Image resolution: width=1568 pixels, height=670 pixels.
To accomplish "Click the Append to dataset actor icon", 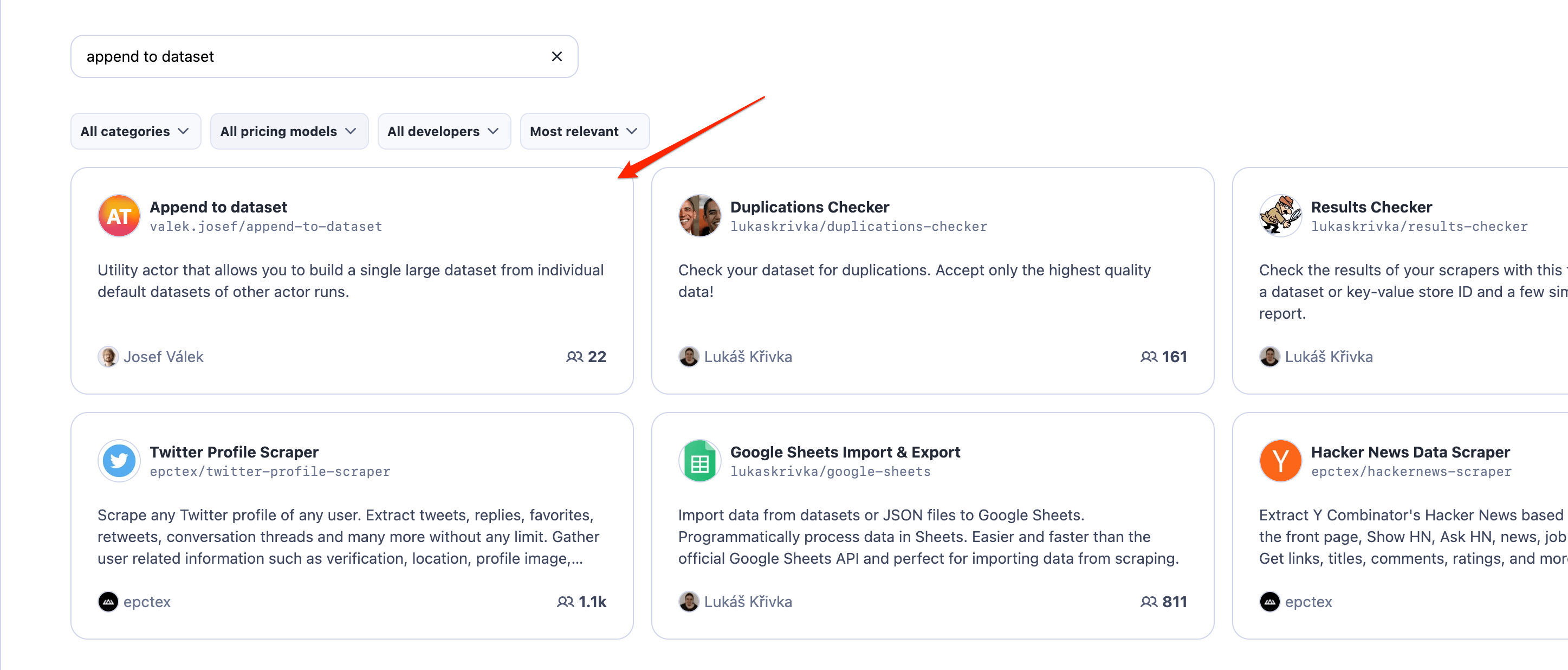I will click(118, 216).
